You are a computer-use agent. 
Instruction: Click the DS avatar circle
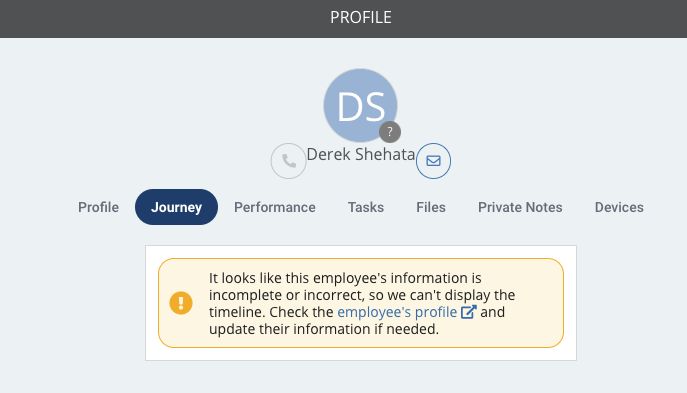(x=361, y=106)
